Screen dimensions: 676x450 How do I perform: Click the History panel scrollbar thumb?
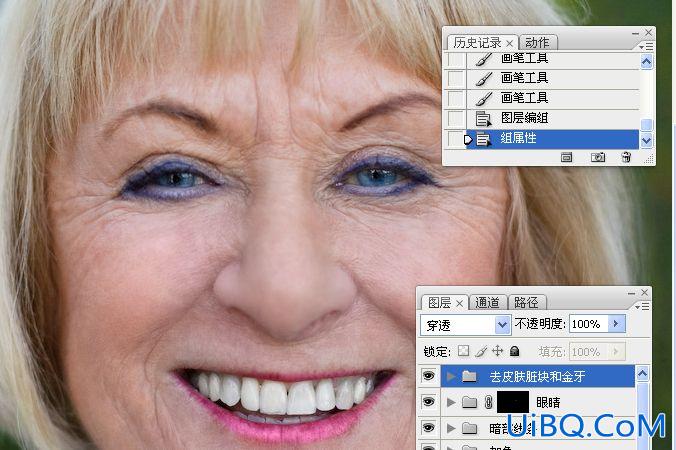(646, 125)
